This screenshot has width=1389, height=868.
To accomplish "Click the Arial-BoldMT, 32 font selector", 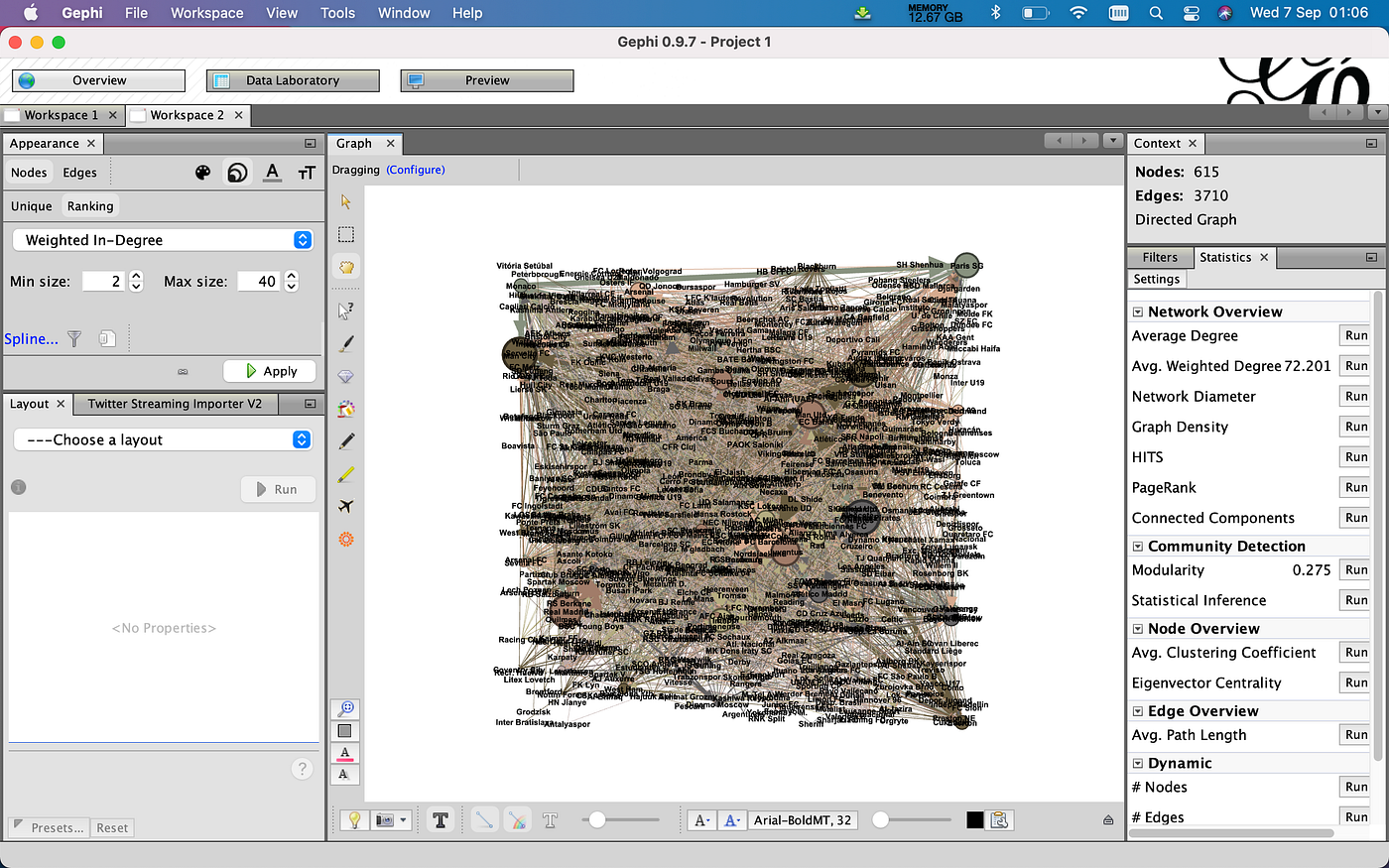I will coord(803,820).
